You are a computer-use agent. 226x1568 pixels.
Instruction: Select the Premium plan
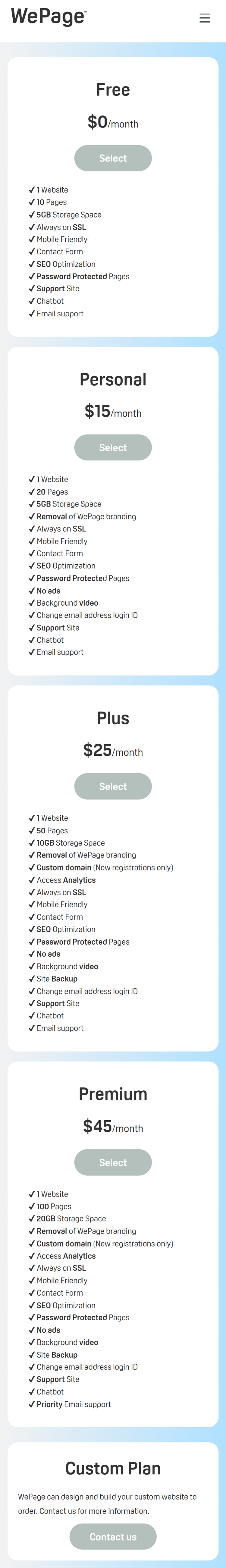[x=113, y=1162]
